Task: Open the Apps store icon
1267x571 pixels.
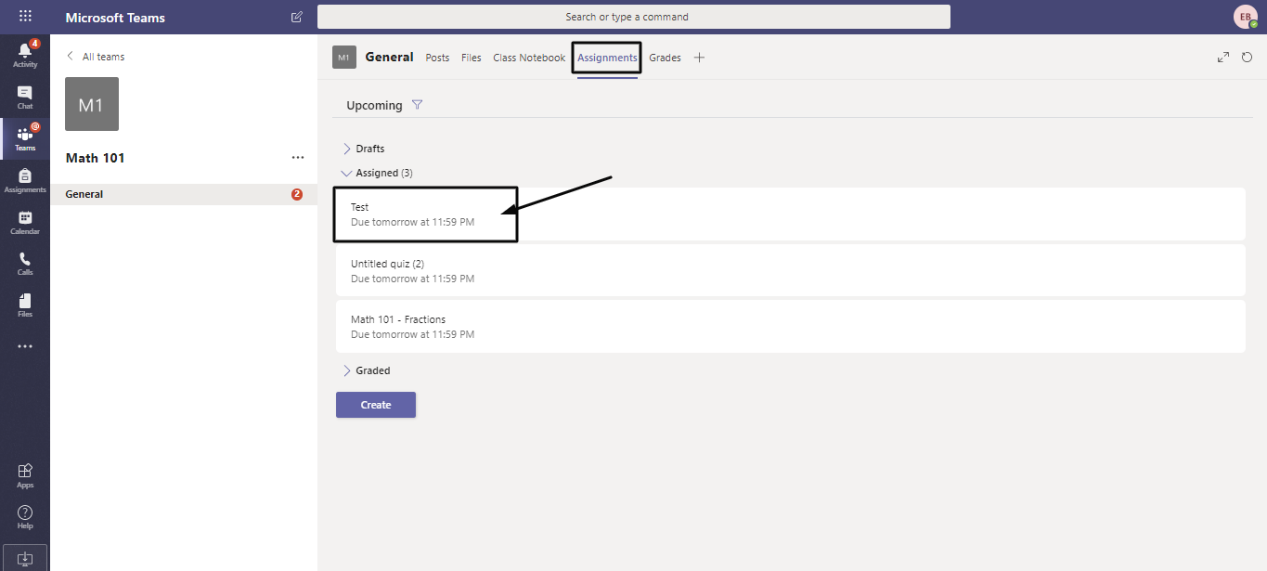Action: click(x=25, y=475)
